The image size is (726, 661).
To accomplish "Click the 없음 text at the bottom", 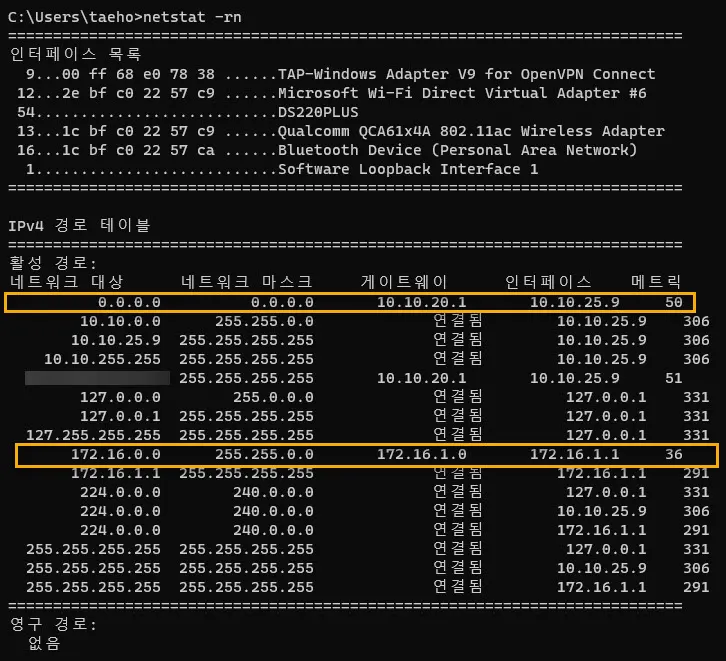I will point(44,643).
